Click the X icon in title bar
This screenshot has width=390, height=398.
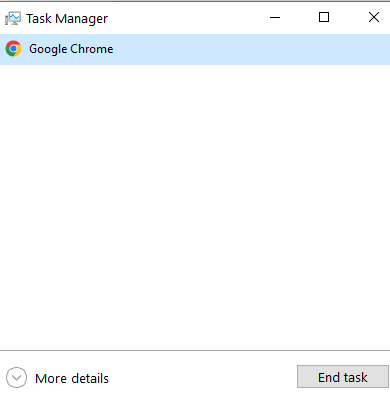(x=374, y=17)
